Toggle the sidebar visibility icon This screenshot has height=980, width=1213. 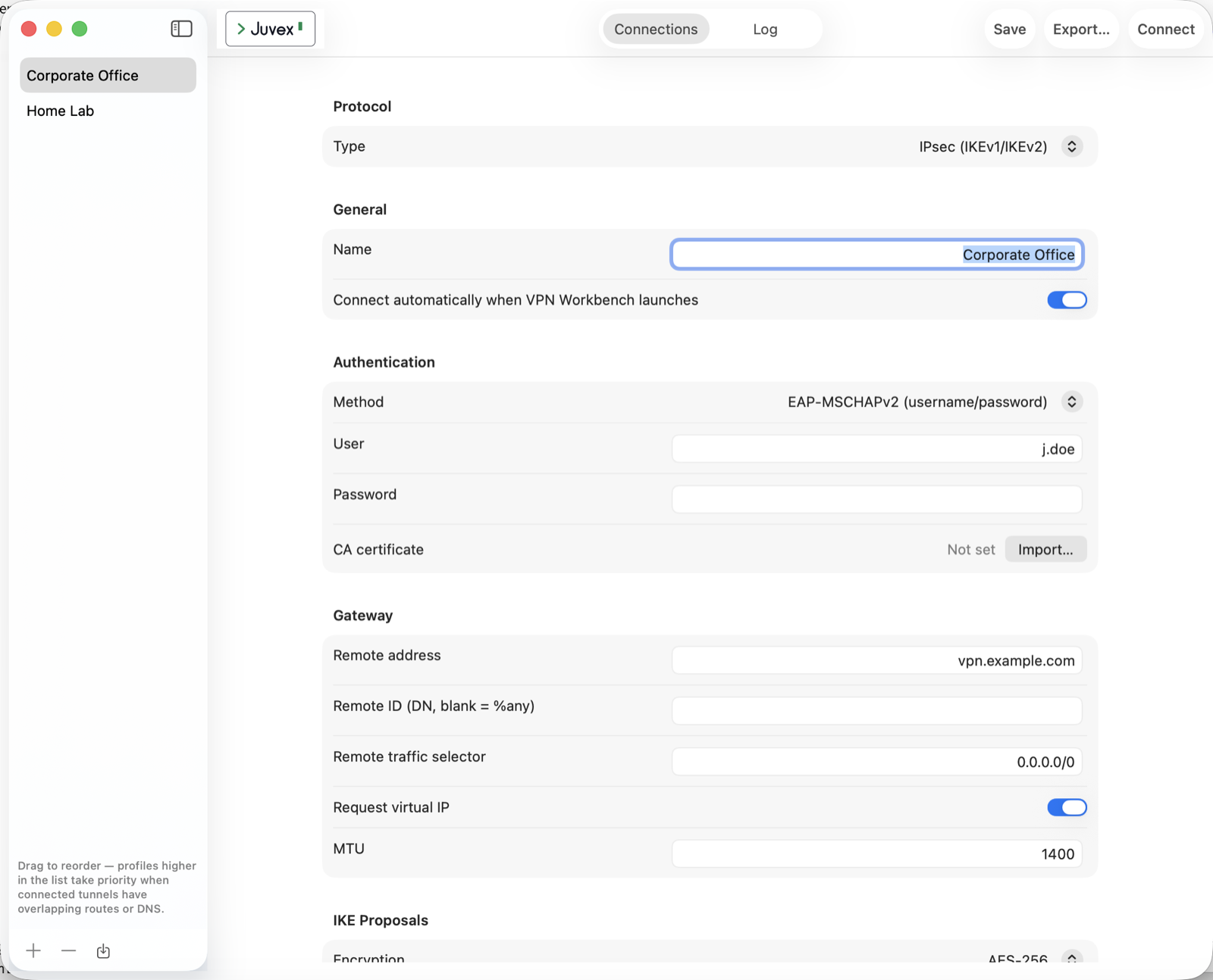[x=181, y=29]
